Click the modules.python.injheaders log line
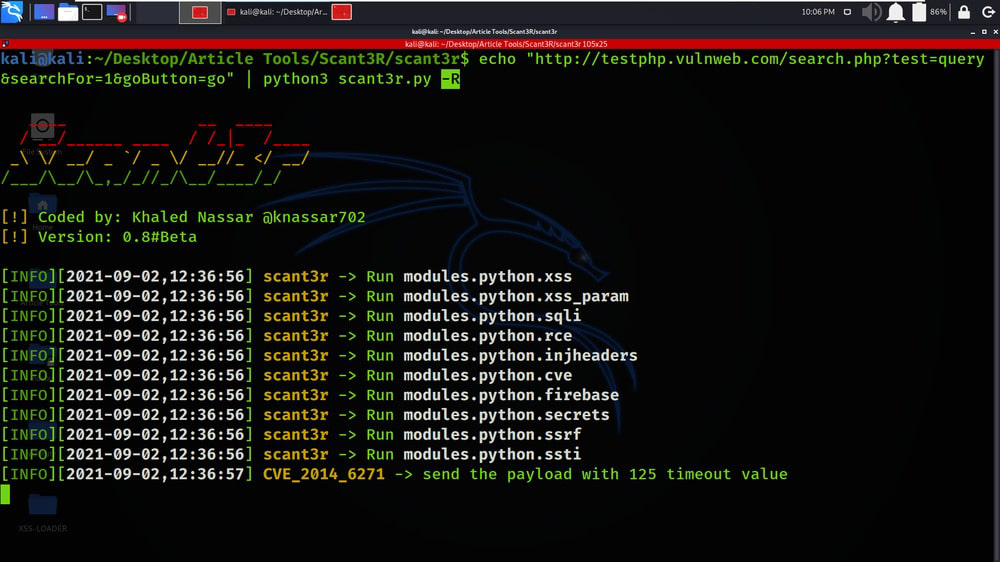Screen dimensions: 1000x562 (319, 355)
